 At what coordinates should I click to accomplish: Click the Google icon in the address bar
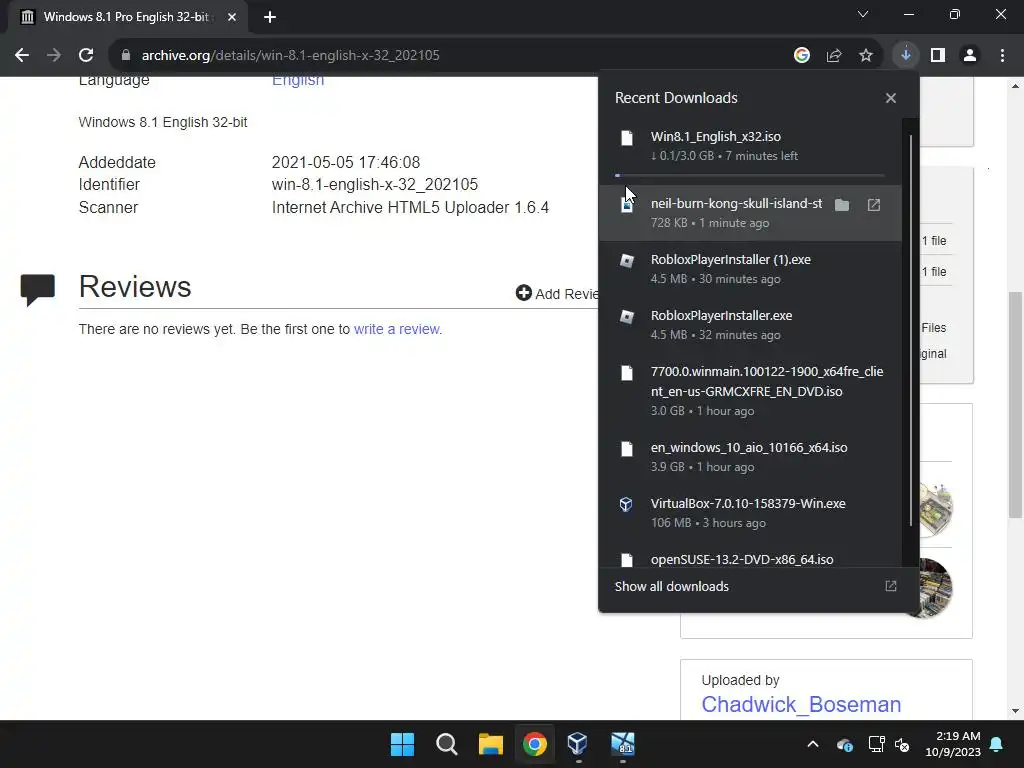(x=801, y=56)
